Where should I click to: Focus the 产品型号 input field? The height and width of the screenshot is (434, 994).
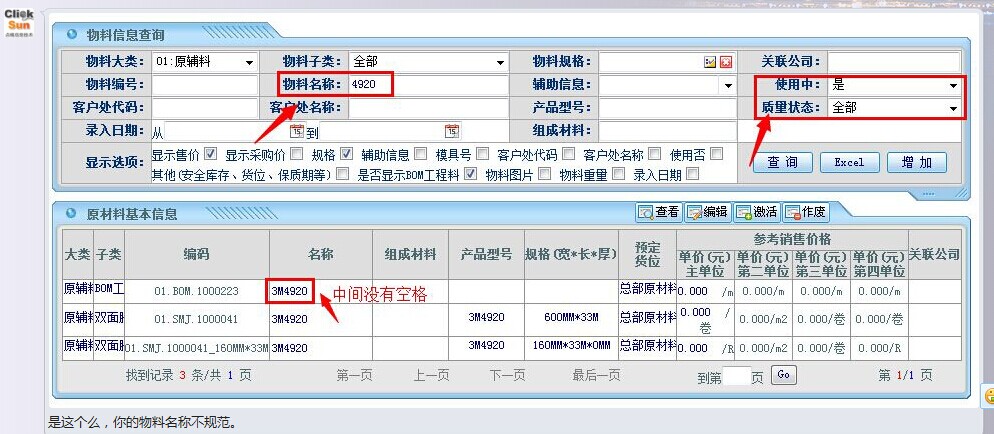point(668,108)
